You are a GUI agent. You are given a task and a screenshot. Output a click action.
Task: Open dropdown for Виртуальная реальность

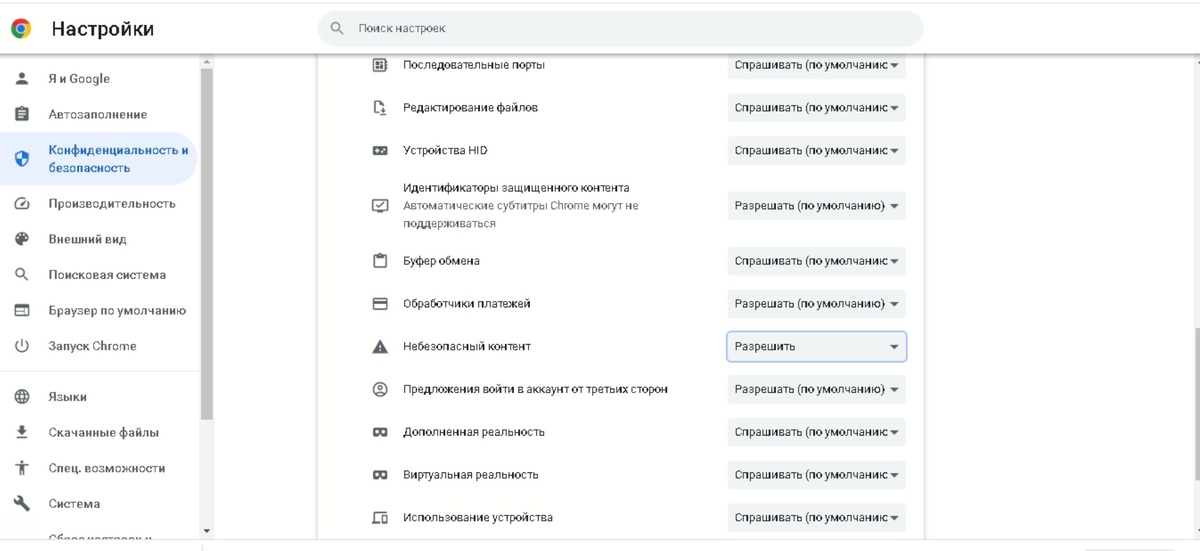pyautogui.click(x=816, y=475)
